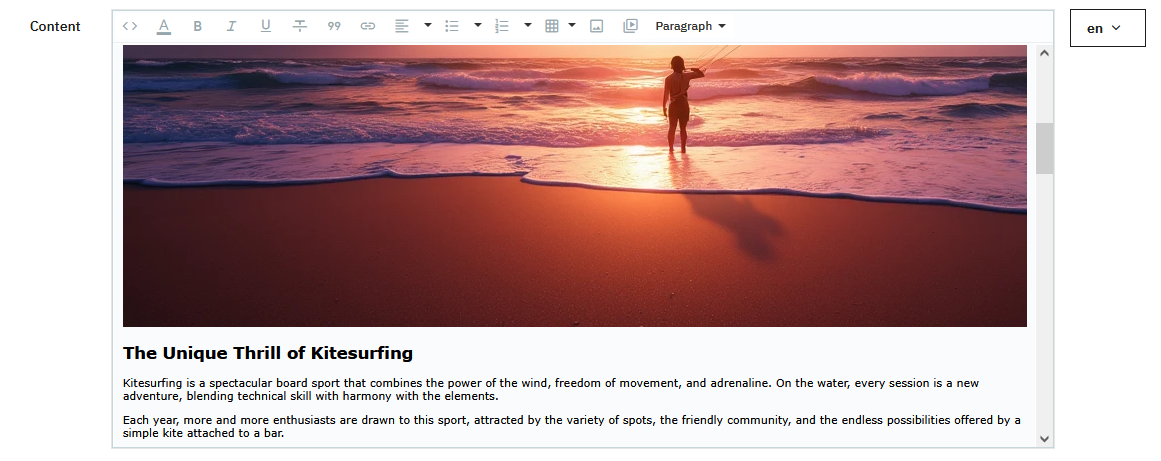Open the table options dropdown arrow
Image resolution: width=1161 pixels, height=461 pixels.
[572, 26]
